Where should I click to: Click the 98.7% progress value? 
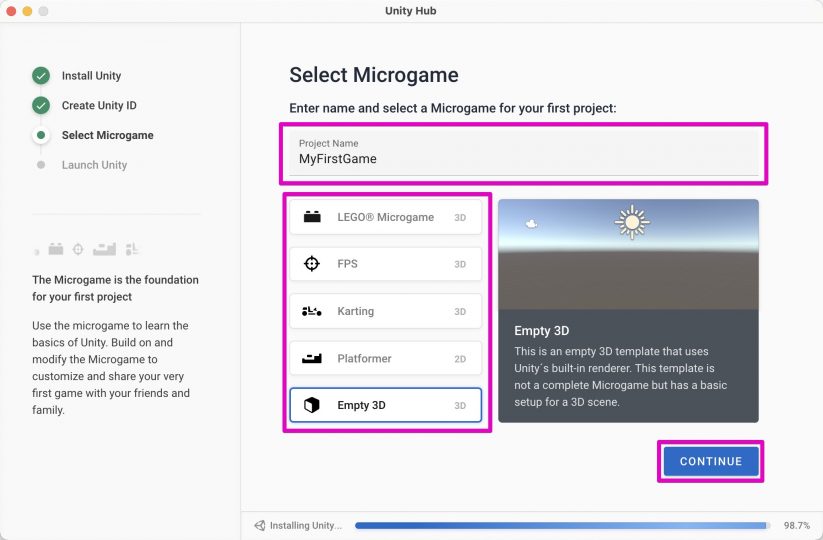(x=797, y=525)
